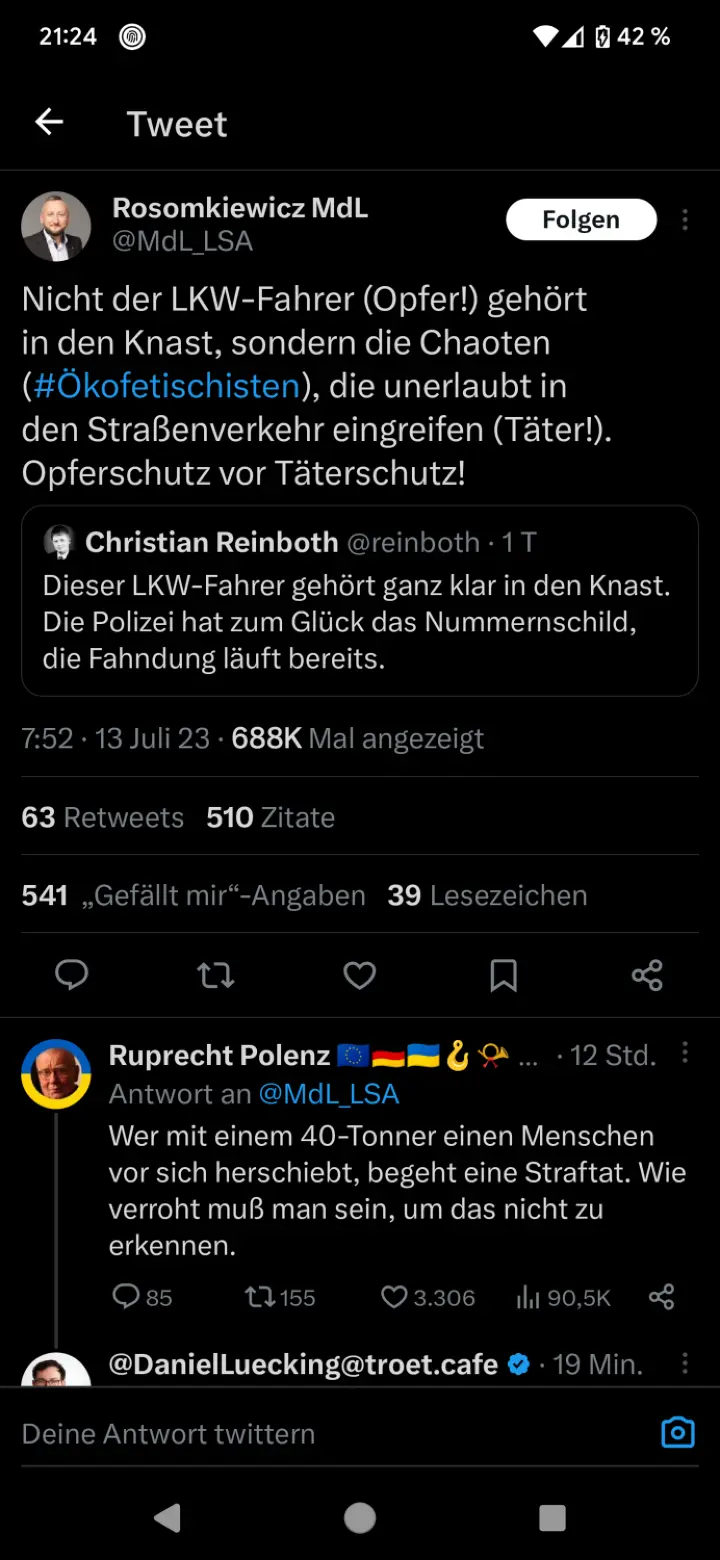The height and width of the screenshot is (1560, 720).
Task: Open three-dot menu on Polenz reply
Action: click(x=685, y=1053)
